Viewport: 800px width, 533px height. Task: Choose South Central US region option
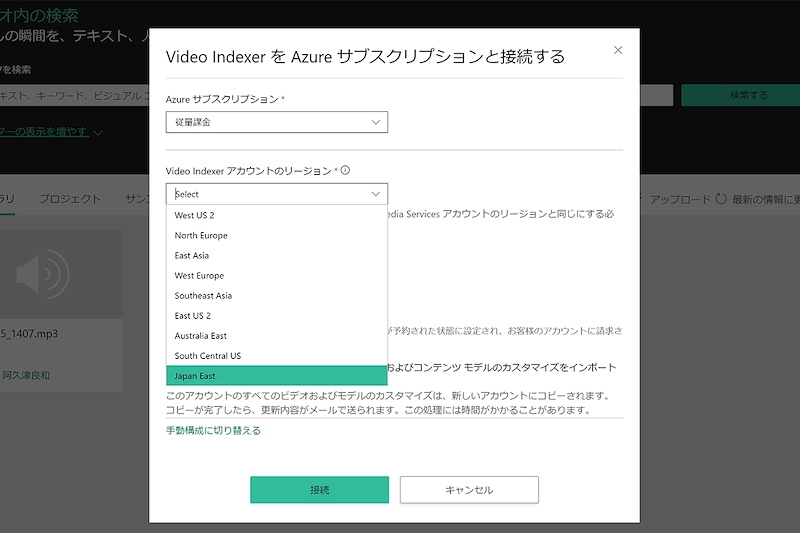point(277,356)
